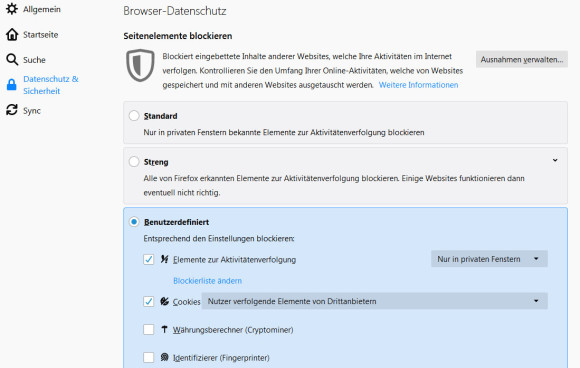Viewport: 580px width, 368px height.
Task: Click the fingerprint icon beside Identifizierer
Action: point(165,357)
